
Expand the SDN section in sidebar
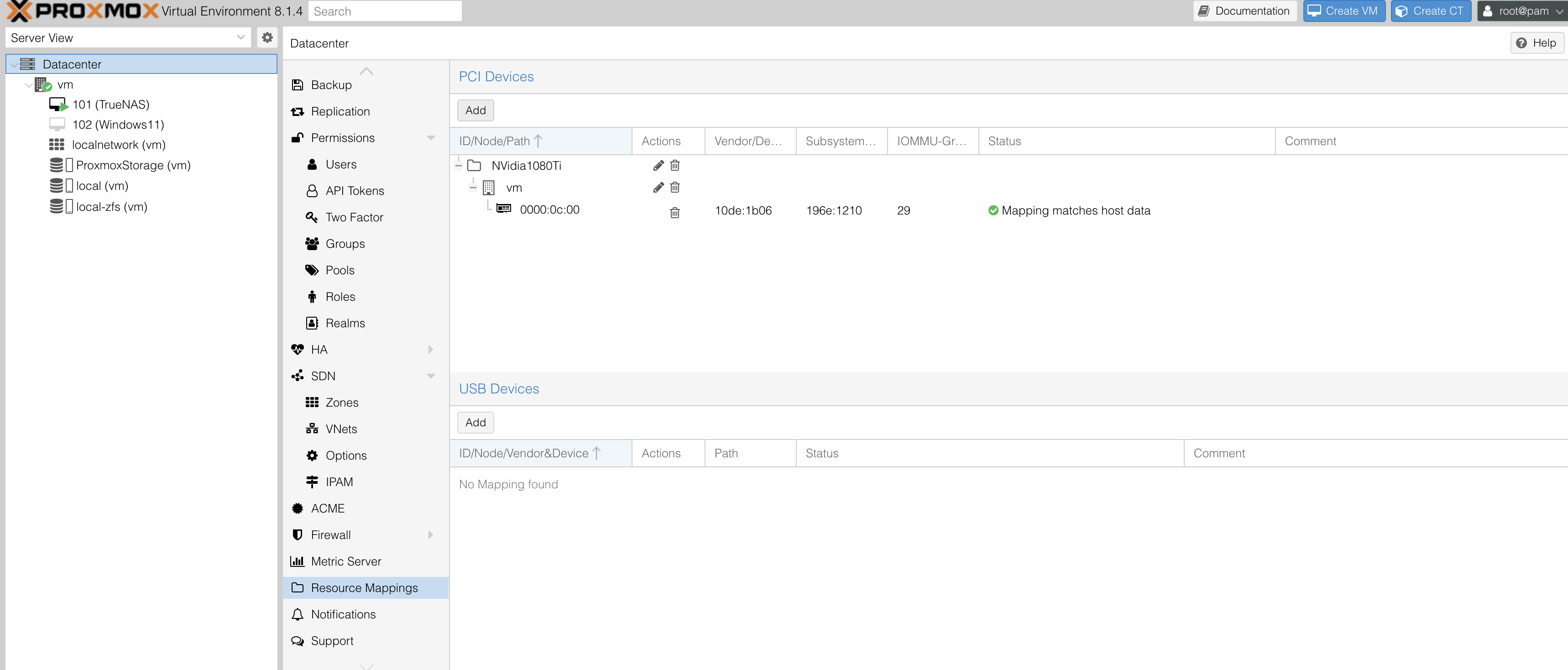tap(431, 376)
